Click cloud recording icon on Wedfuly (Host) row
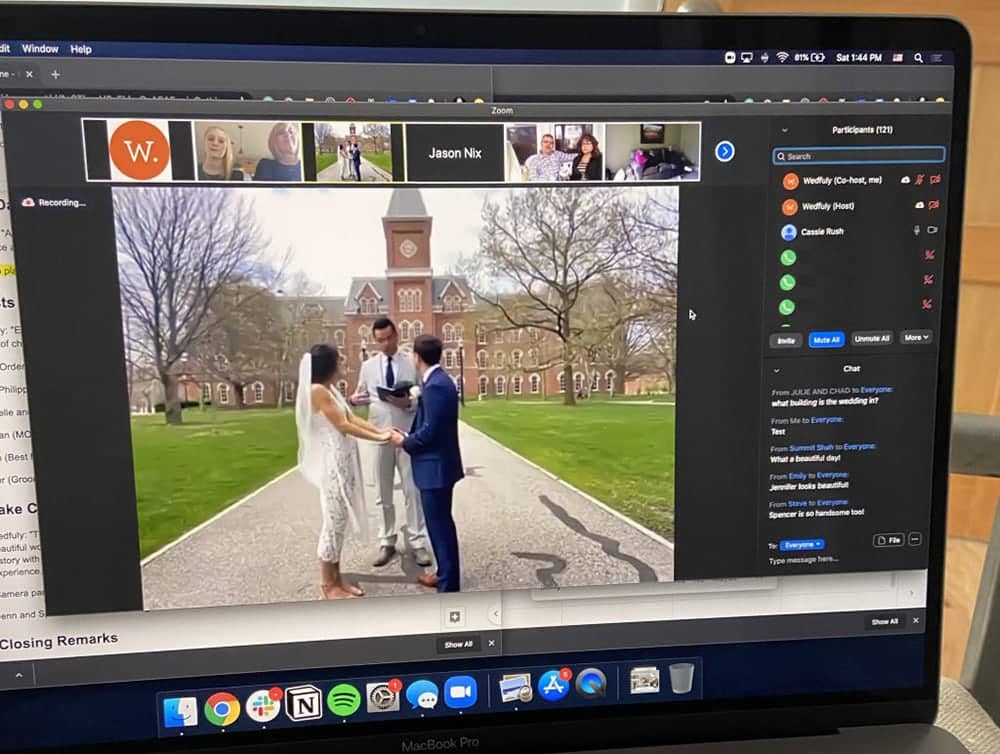 [919, 205]
